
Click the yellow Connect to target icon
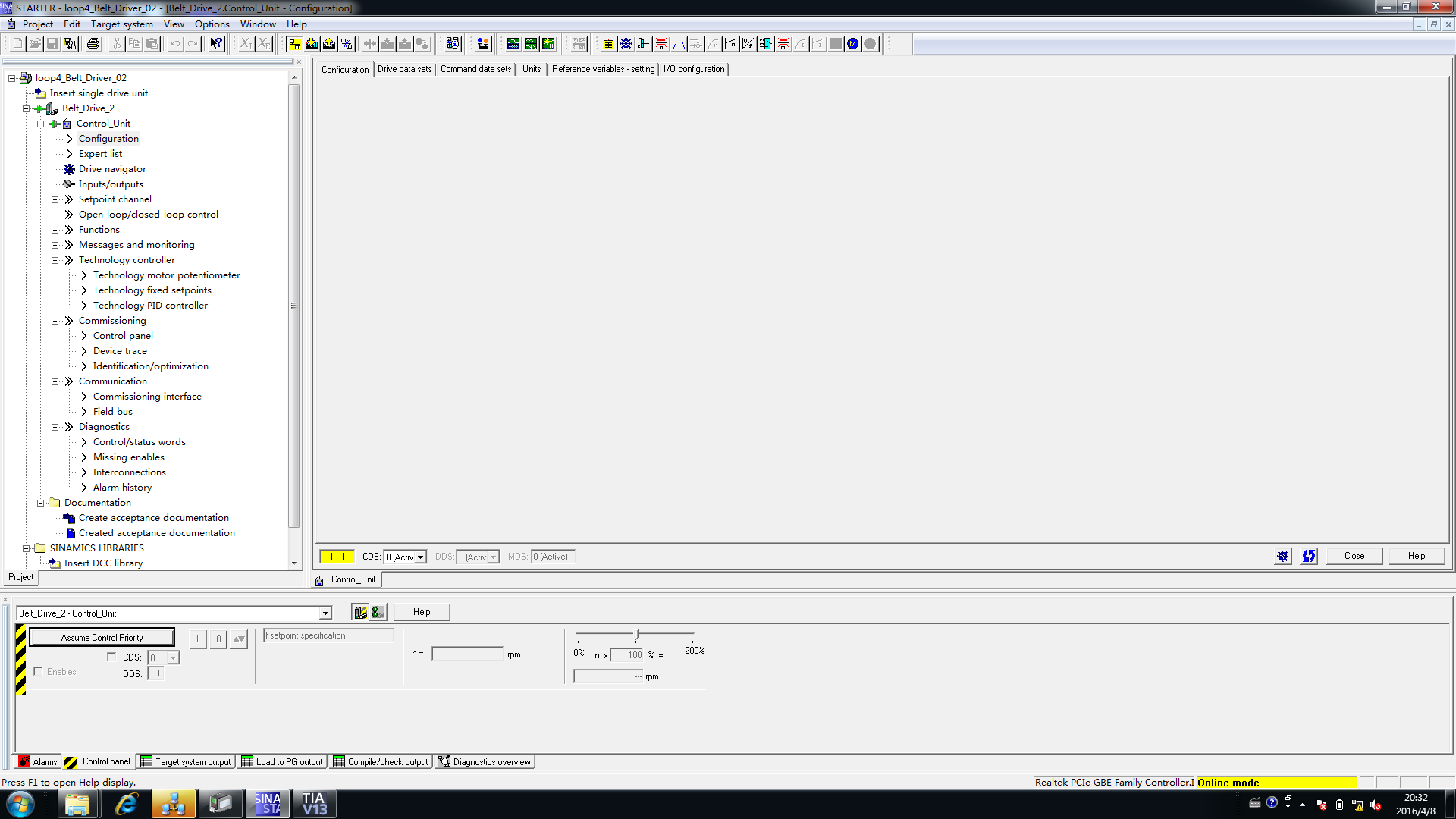tap(294, 44)
